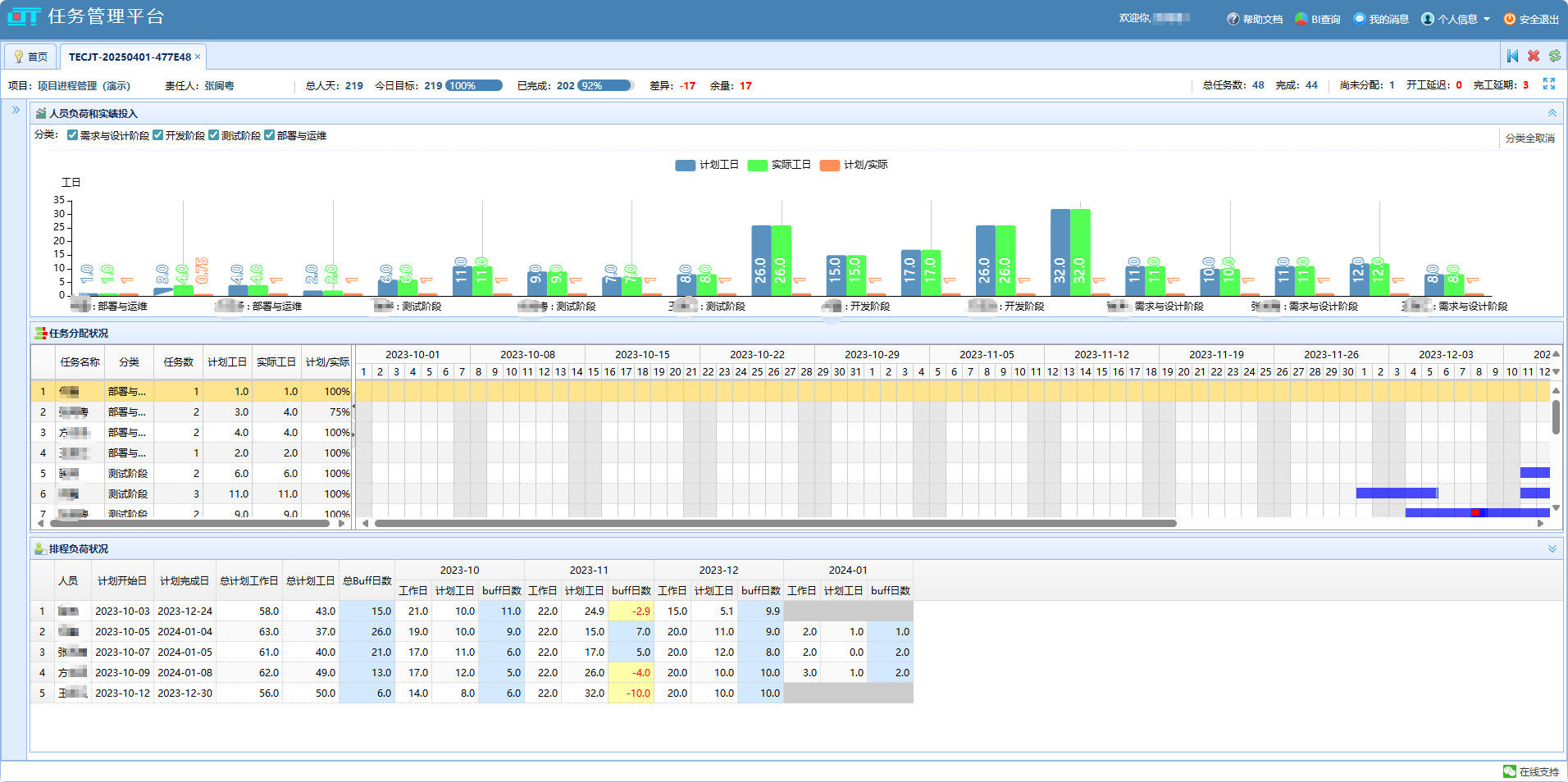Collapse the 人员负荷和实绩投入 panel

[x=1552, y=113]
